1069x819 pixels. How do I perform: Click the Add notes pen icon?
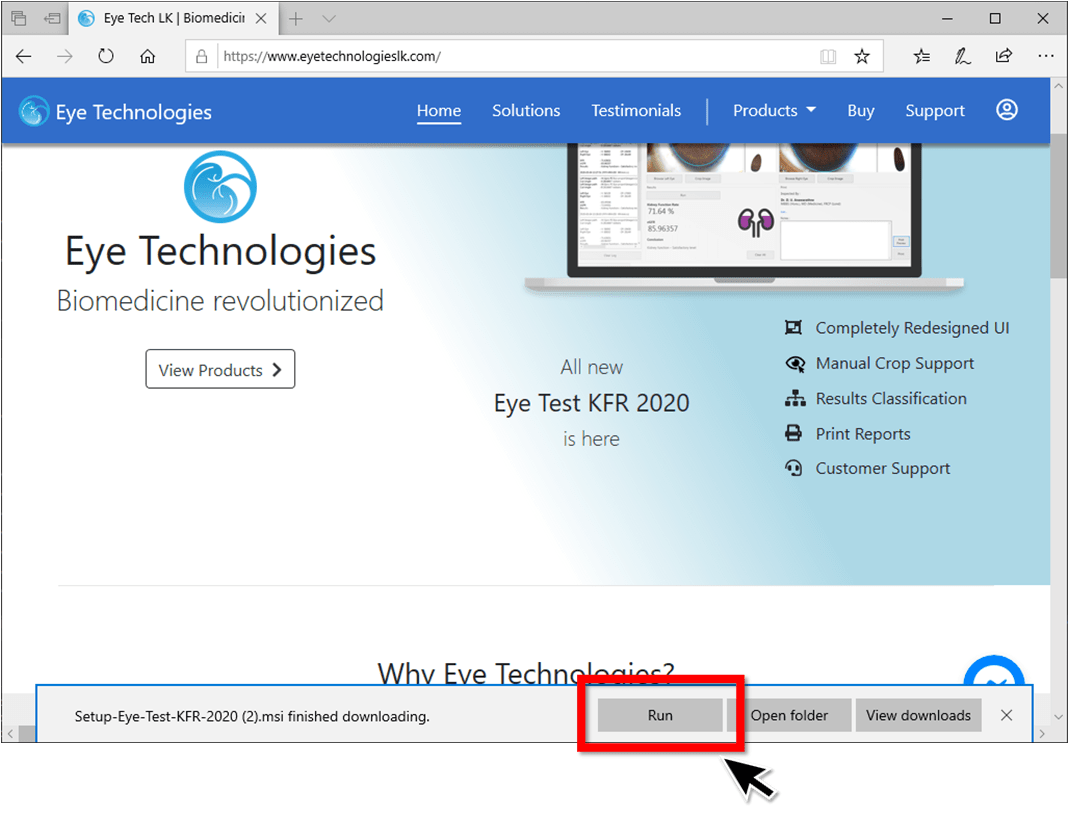[x=963, y=57]
